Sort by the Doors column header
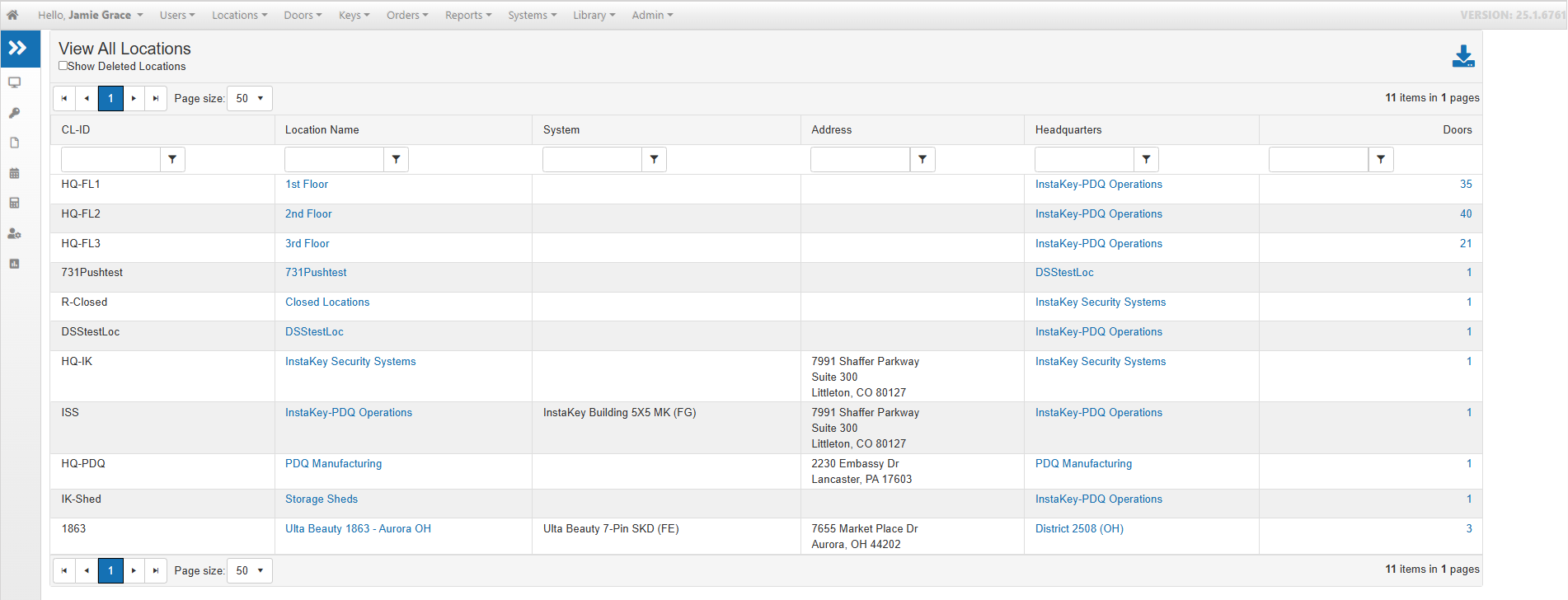Screen dimensions: 1568x600 pos(1458,130)
